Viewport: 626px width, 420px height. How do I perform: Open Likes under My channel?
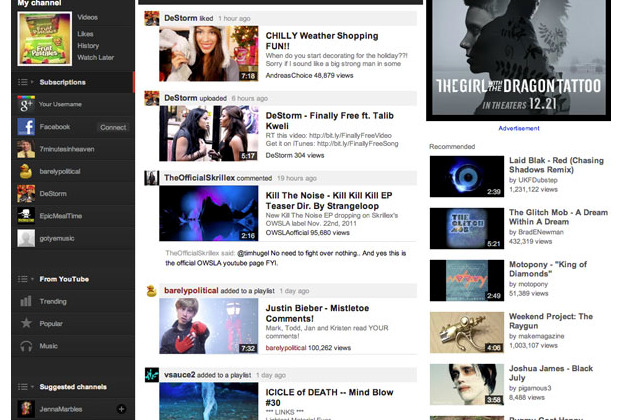tap(85, 34)
